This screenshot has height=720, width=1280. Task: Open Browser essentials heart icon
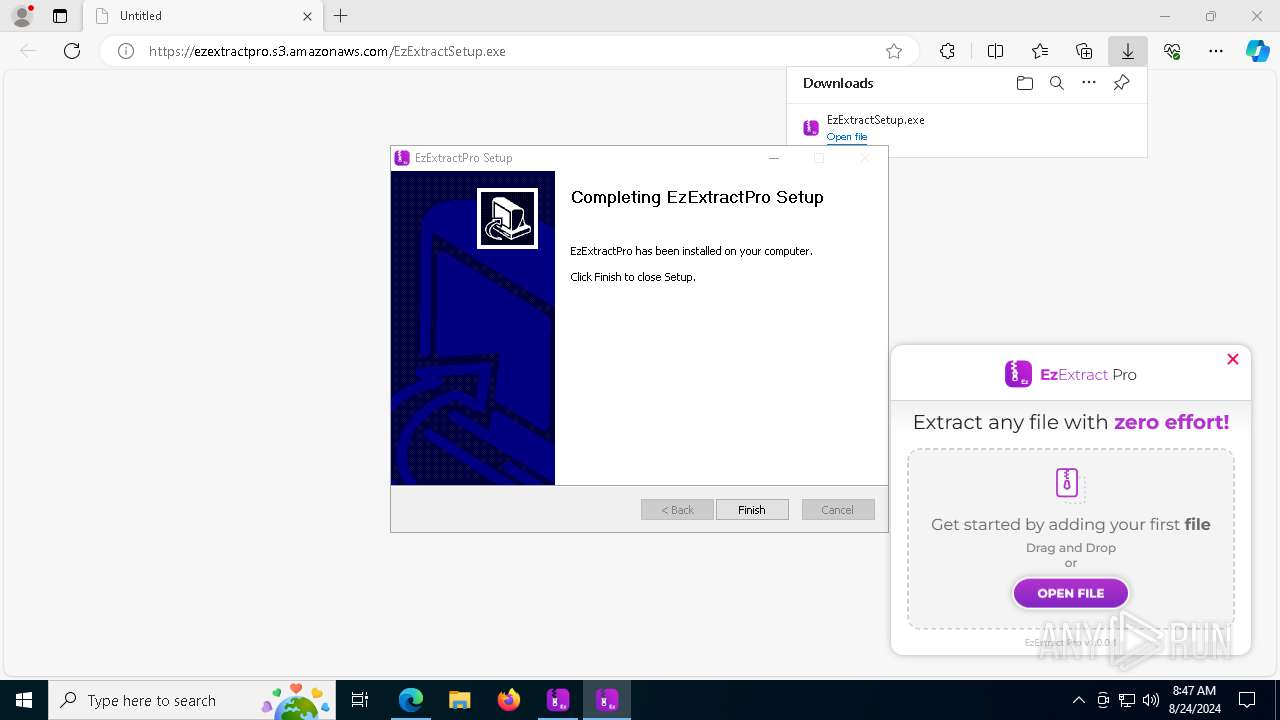[1172, 51]
